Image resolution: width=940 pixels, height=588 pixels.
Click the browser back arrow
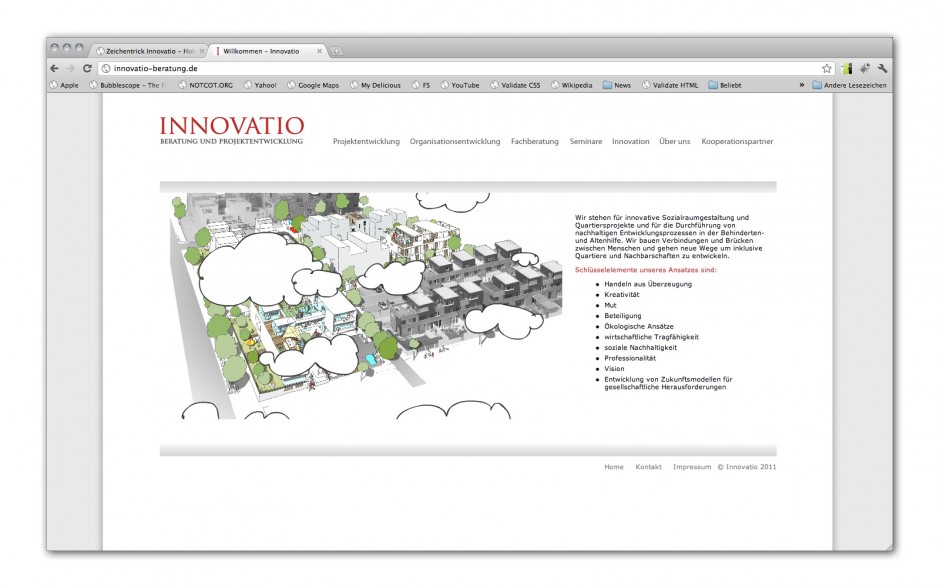pos(55,68)
